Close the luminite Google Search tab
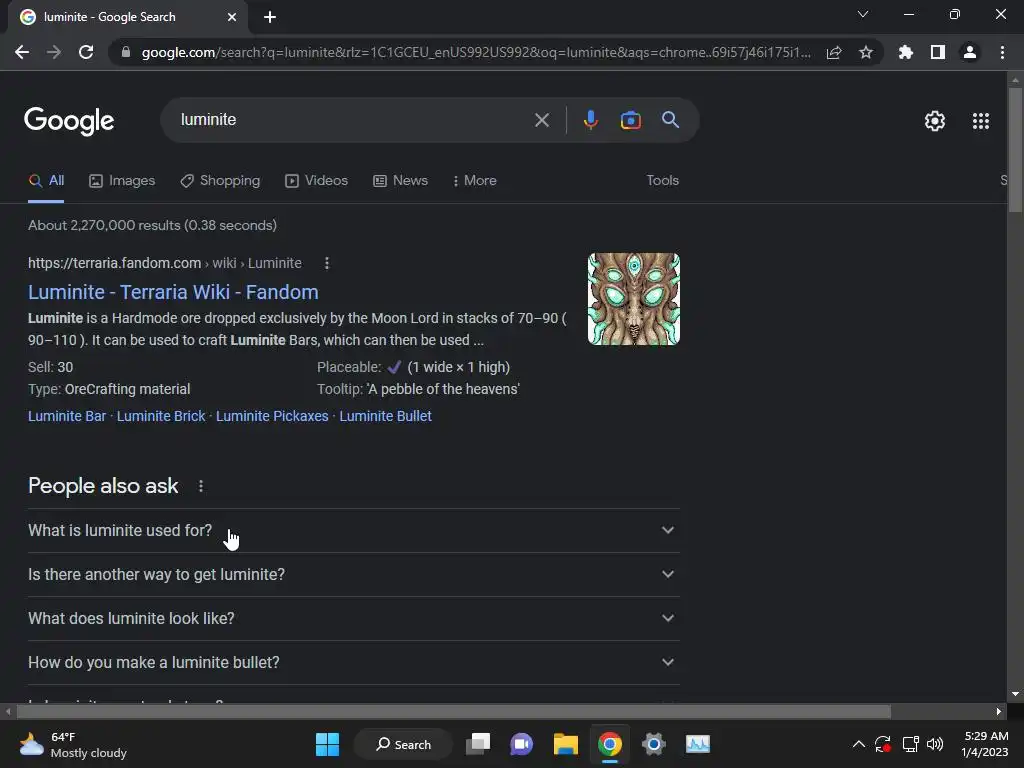This screenshot has width=1024, height=768. point(232,17)
